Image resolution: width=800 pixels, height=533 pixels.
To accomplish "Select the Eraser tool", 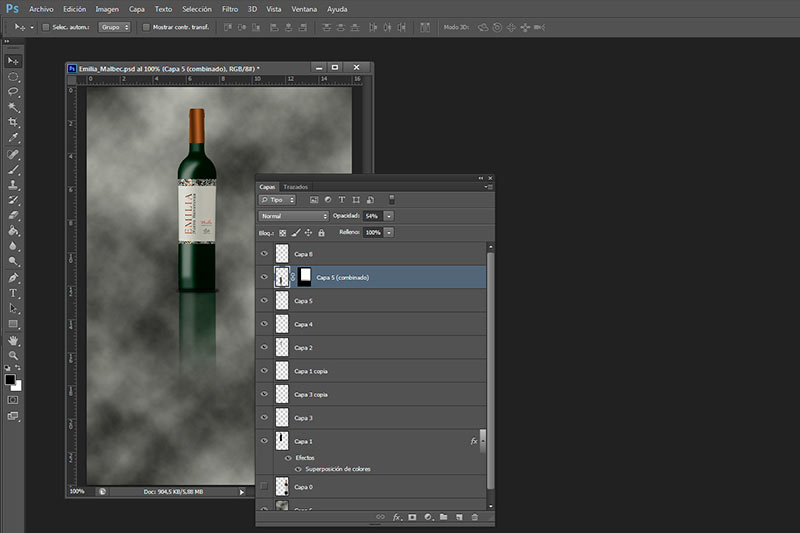I will pyautogui.click(x=13, y=215).
